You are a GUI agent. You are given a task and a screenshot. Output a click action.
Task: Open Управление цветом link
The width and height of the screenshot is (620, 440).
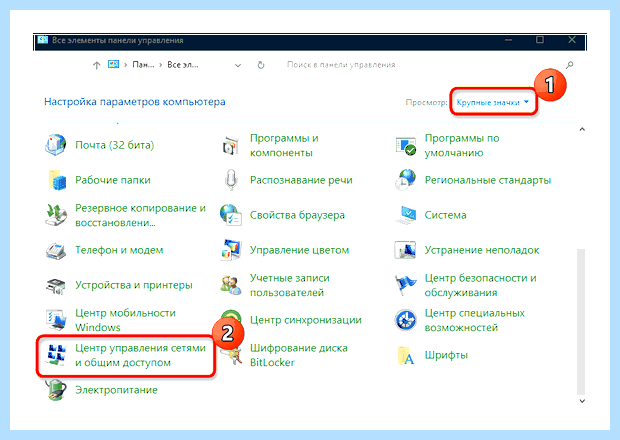click(x=299, y=250)
